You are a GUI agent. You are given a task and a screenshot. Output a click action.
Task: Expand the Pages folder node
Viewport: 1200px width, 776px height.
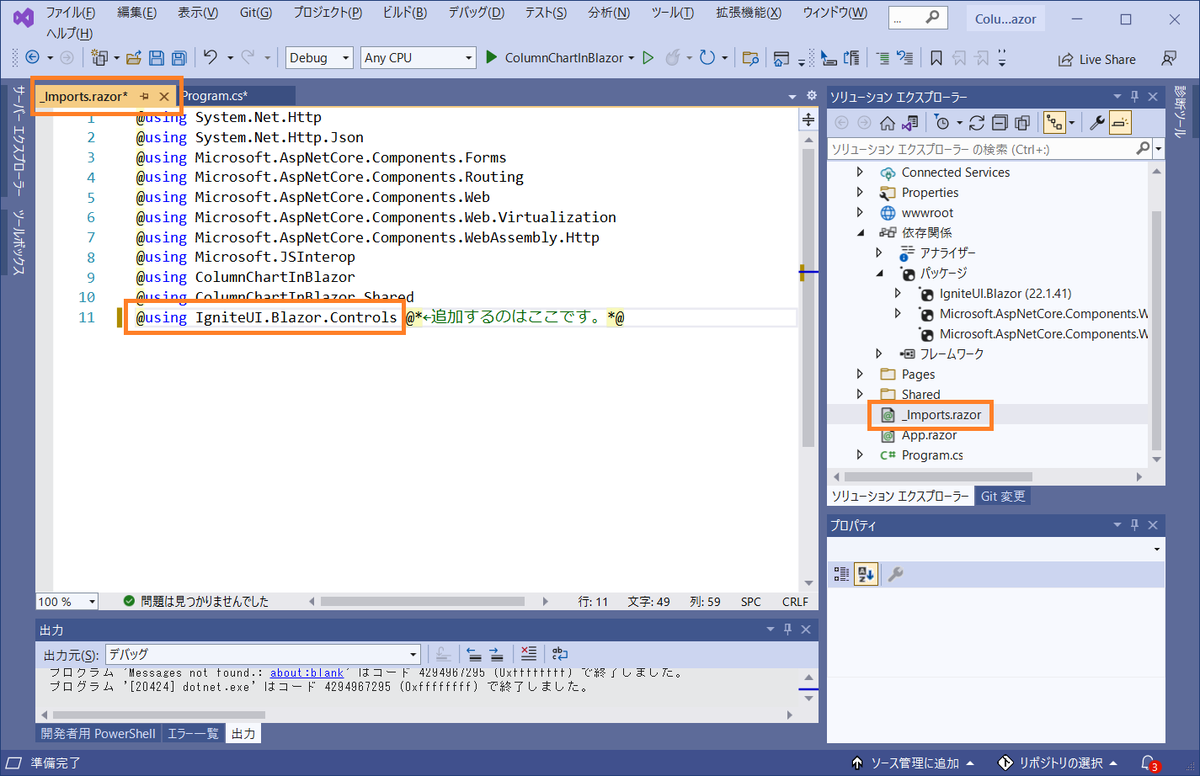860,374
